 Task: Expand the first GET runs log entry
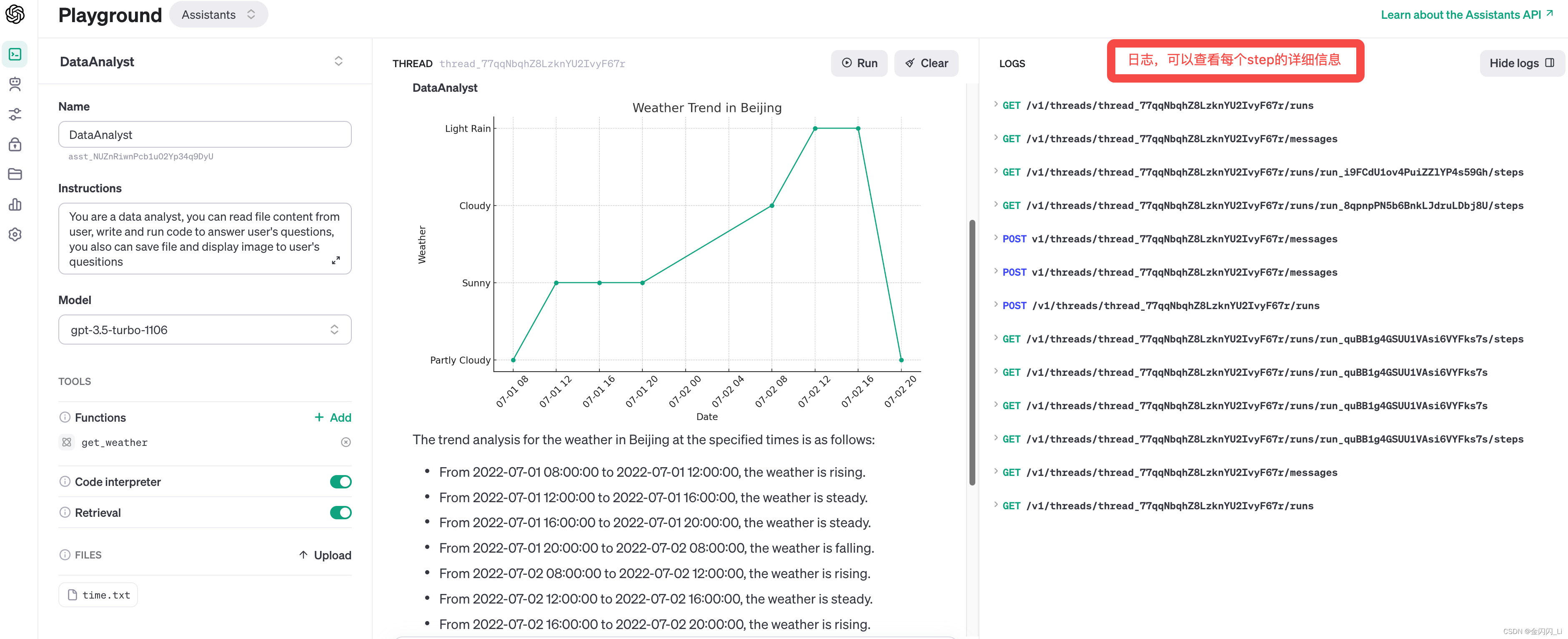pyautogui.click(x=996, y=105)
